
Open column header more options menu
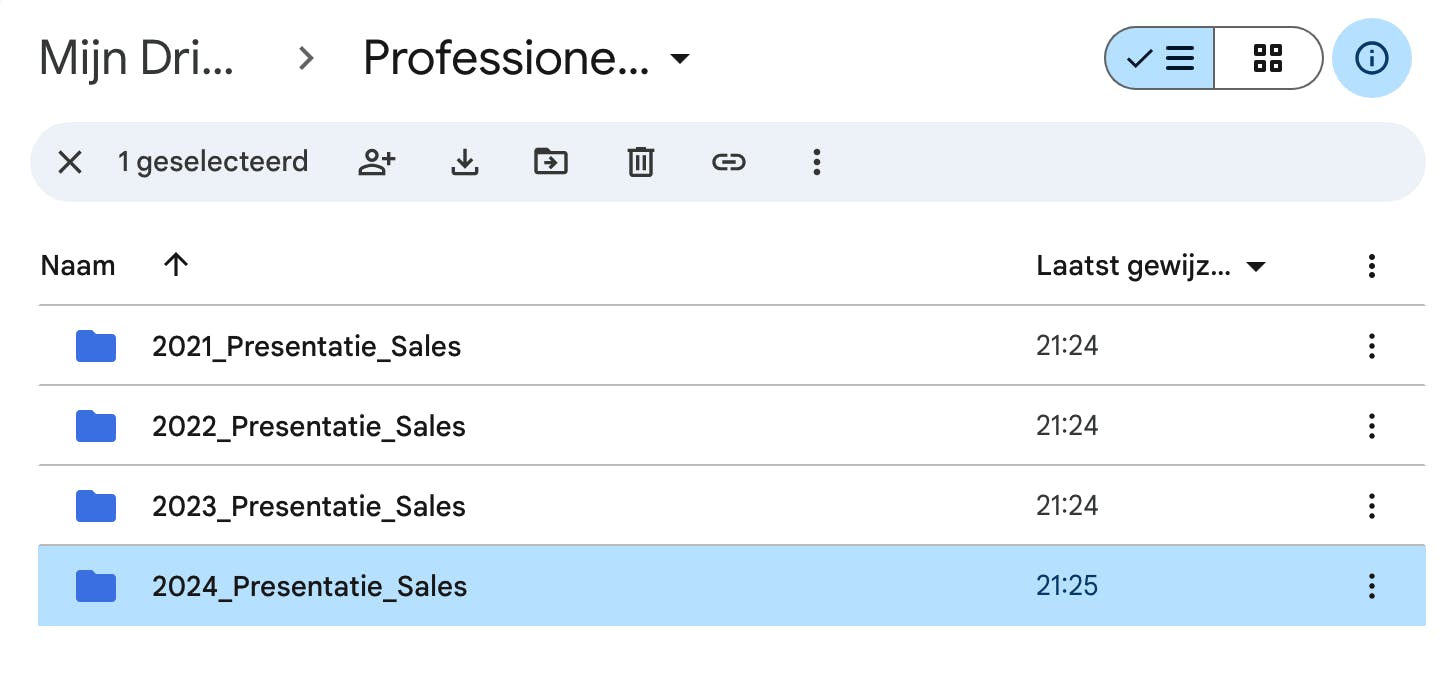(x=1371, y=266)
